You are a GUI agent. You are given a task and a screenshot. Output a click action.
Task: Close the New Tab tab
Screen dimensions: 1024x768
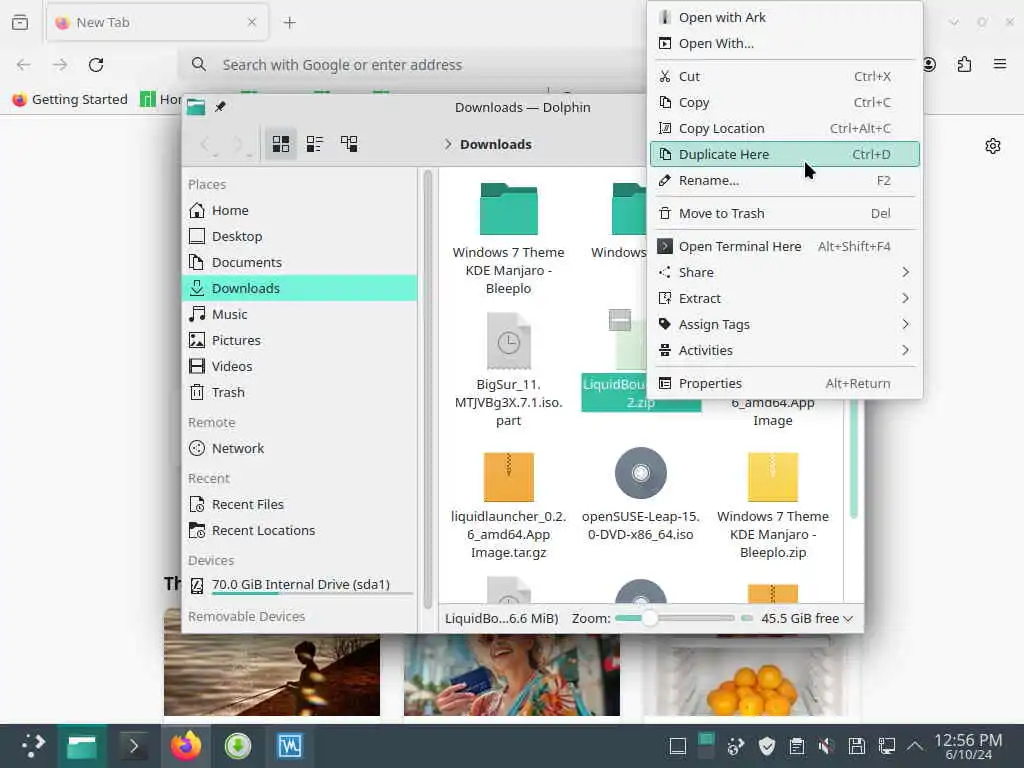[x=252, y=22]
